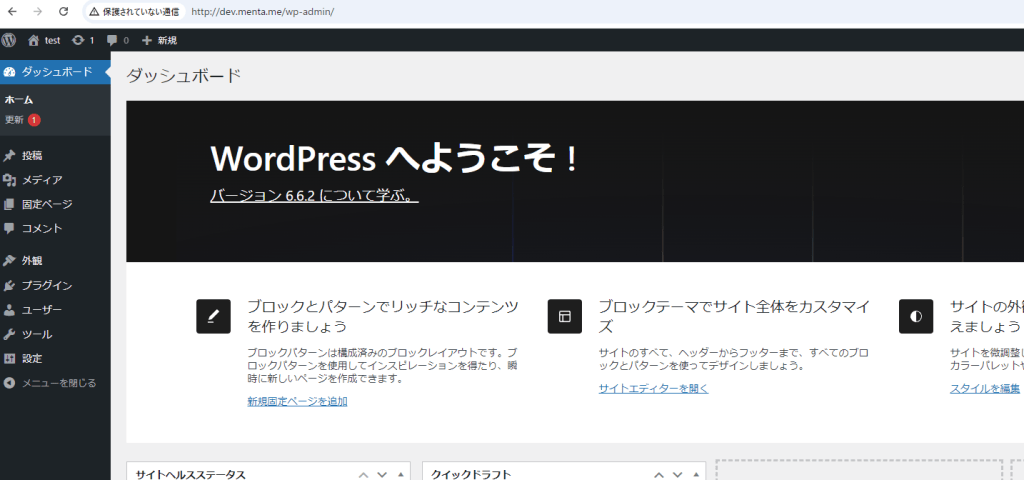Click the half-circle styles icon

pos(915,316)
